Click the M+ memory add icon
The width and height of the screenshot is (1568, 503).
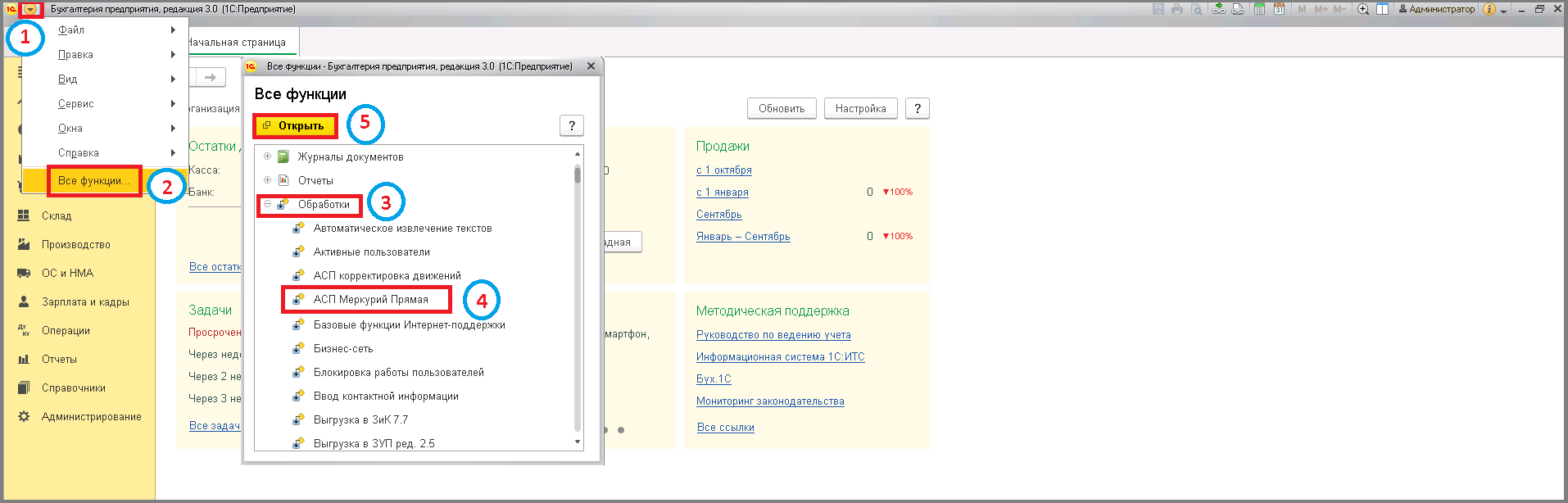click(1321, 9)
